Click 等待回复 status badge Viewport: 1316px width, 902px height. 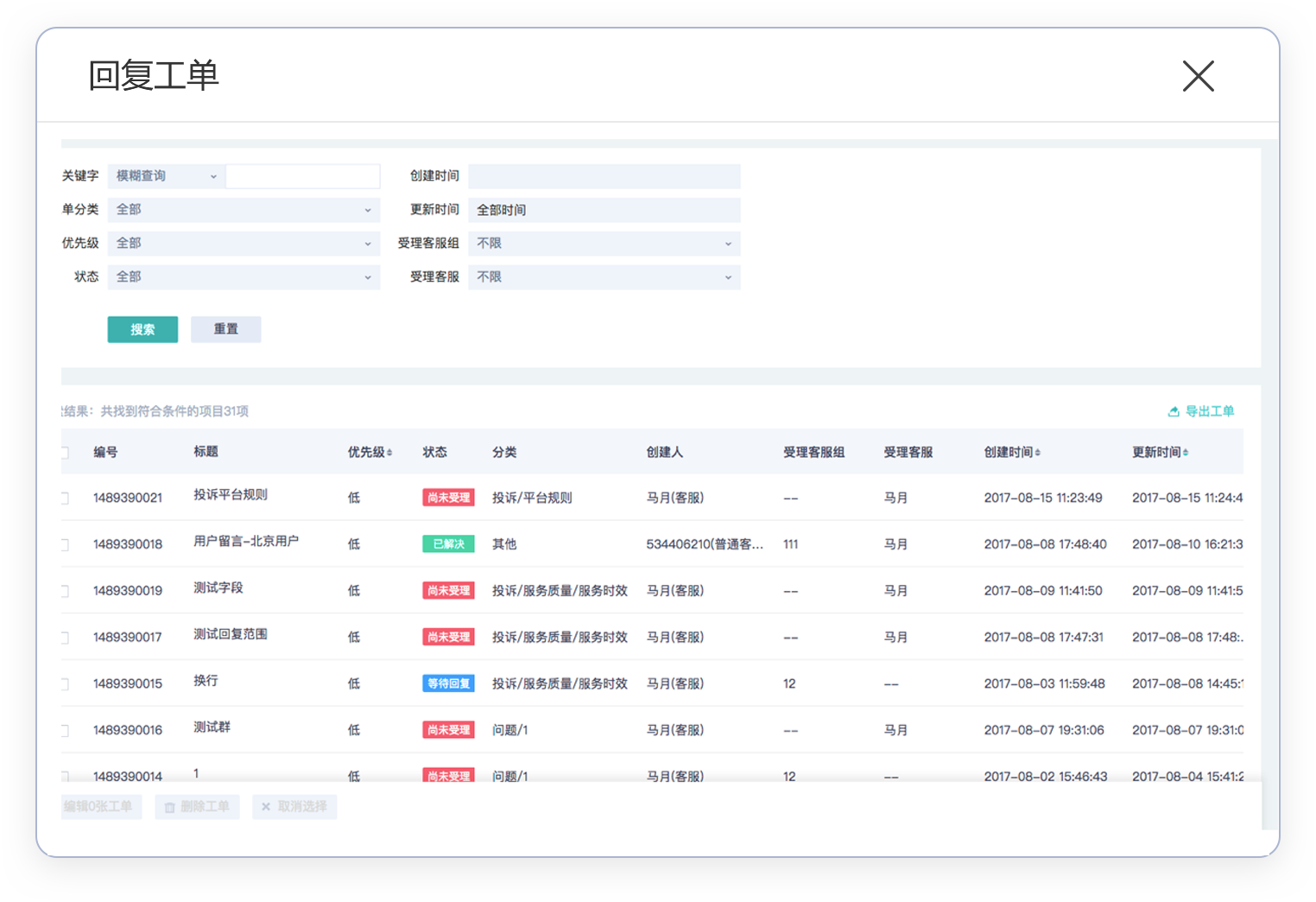pos(448,683)
